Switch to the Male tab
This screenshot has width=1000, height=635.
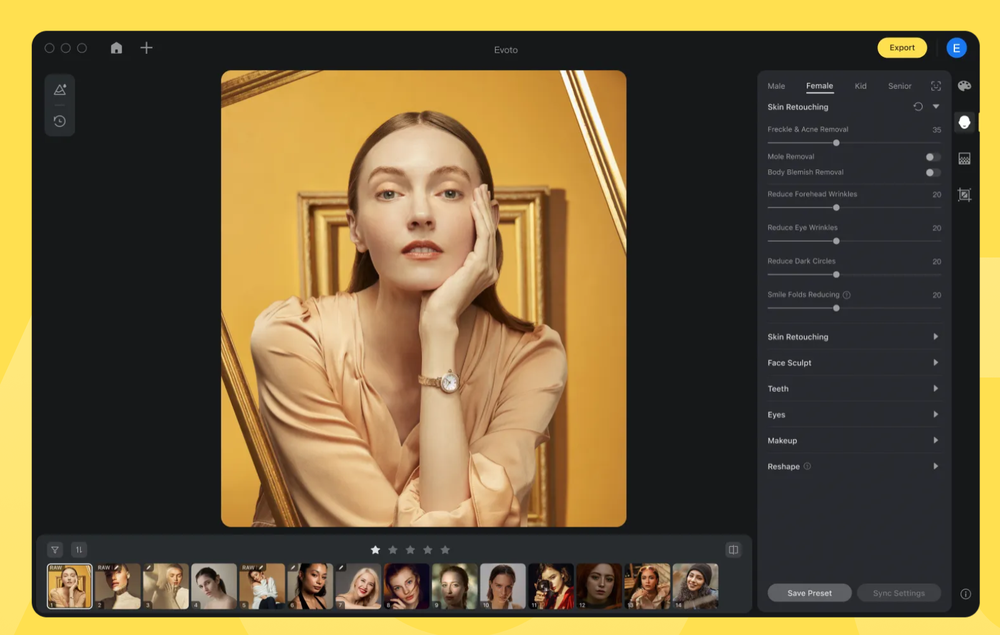[776, 86]
